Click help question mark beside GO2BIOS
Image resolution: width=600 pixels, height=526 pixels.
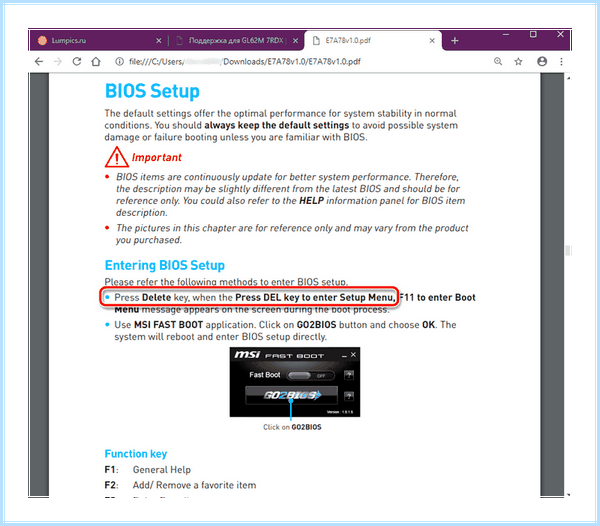point(349,396)
